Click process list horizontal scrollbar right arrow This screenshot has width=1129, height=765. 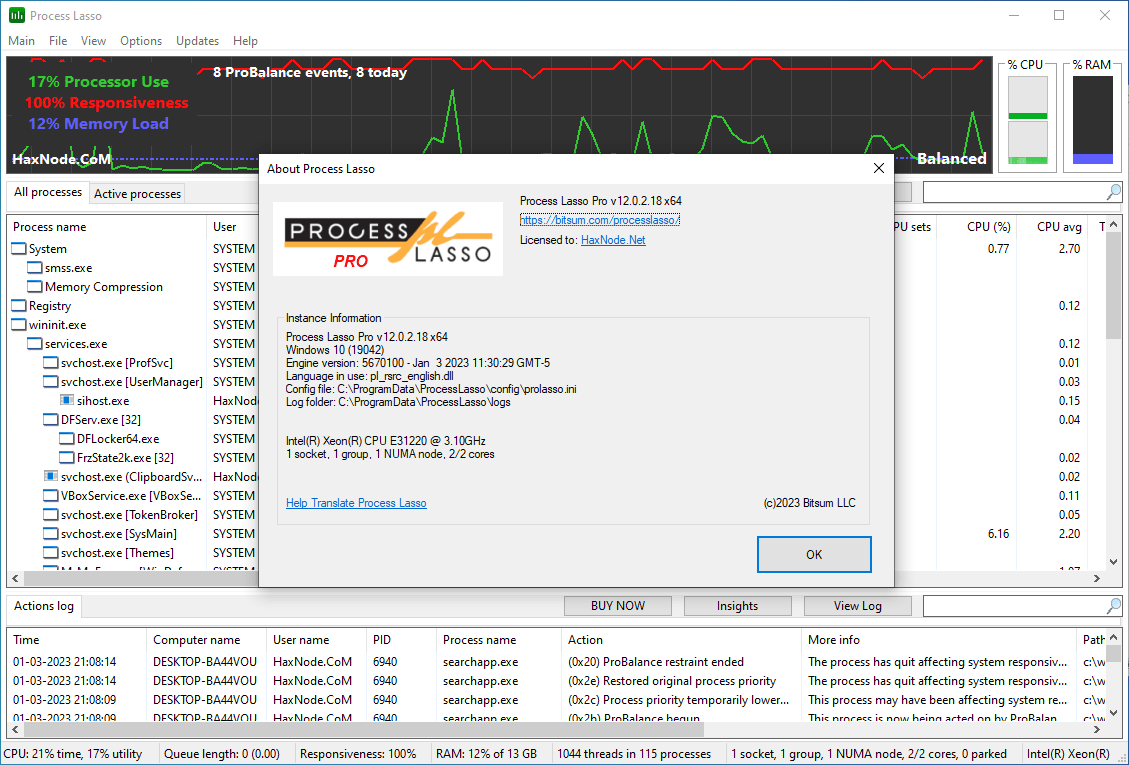(x=1097, y=578)
